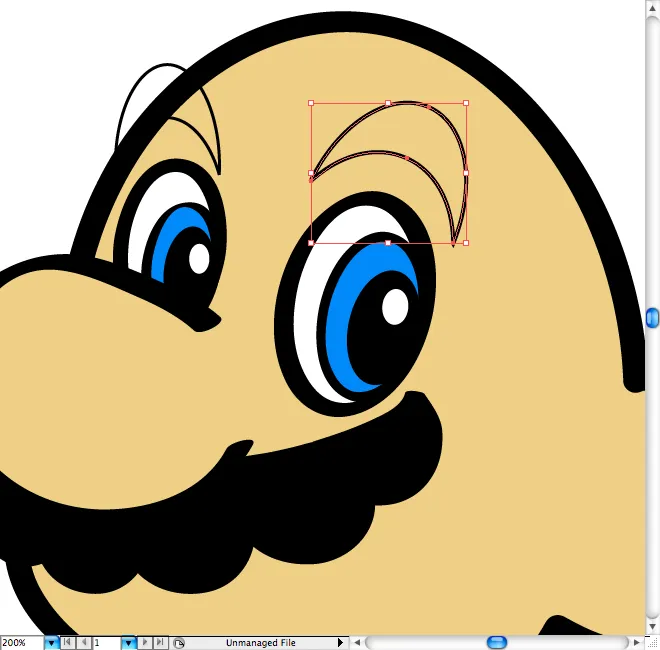Click the top-center bounding box handle

(388, 103)
